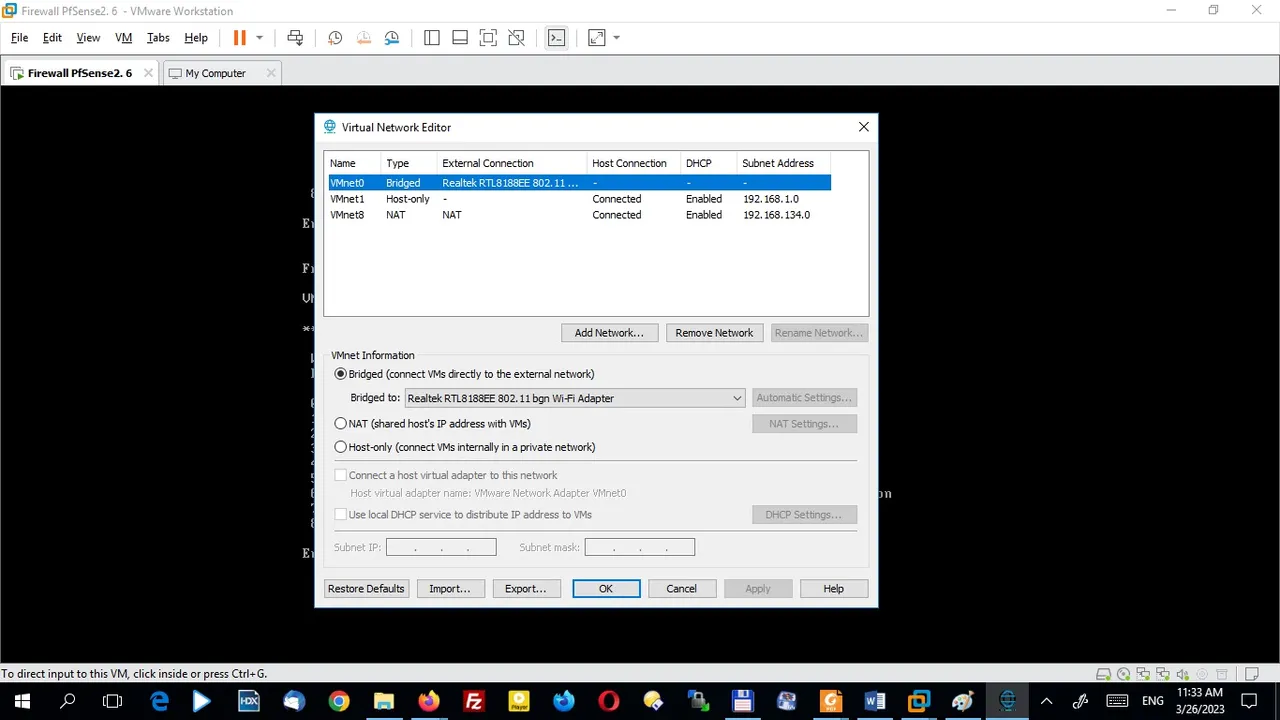Viewport: 1280px width, 720px height.
Task: Close the My Computer tab
Action: pos(270,73)
